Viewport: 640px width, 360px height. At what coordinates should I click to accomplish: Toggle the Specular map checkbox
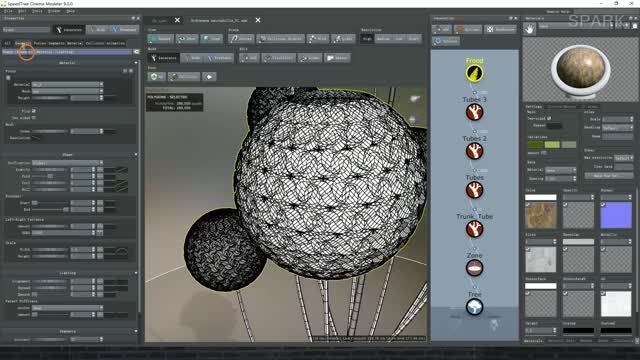[x=565, y=249]
